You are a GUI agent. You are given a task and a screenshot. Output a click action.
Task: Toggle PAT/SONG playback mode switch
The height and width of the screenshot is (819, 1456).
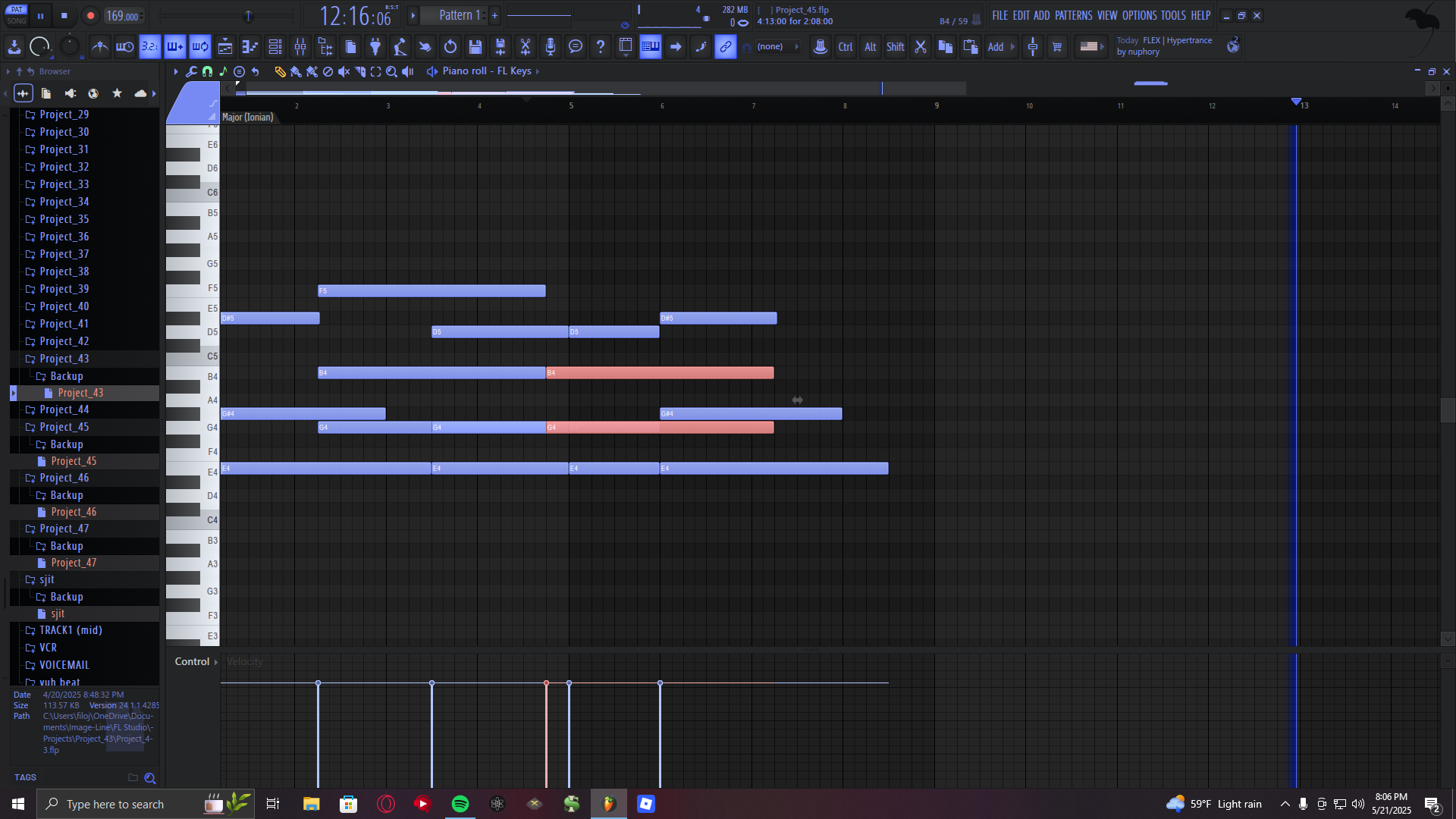pyautogui.click(x=17, y=15)
